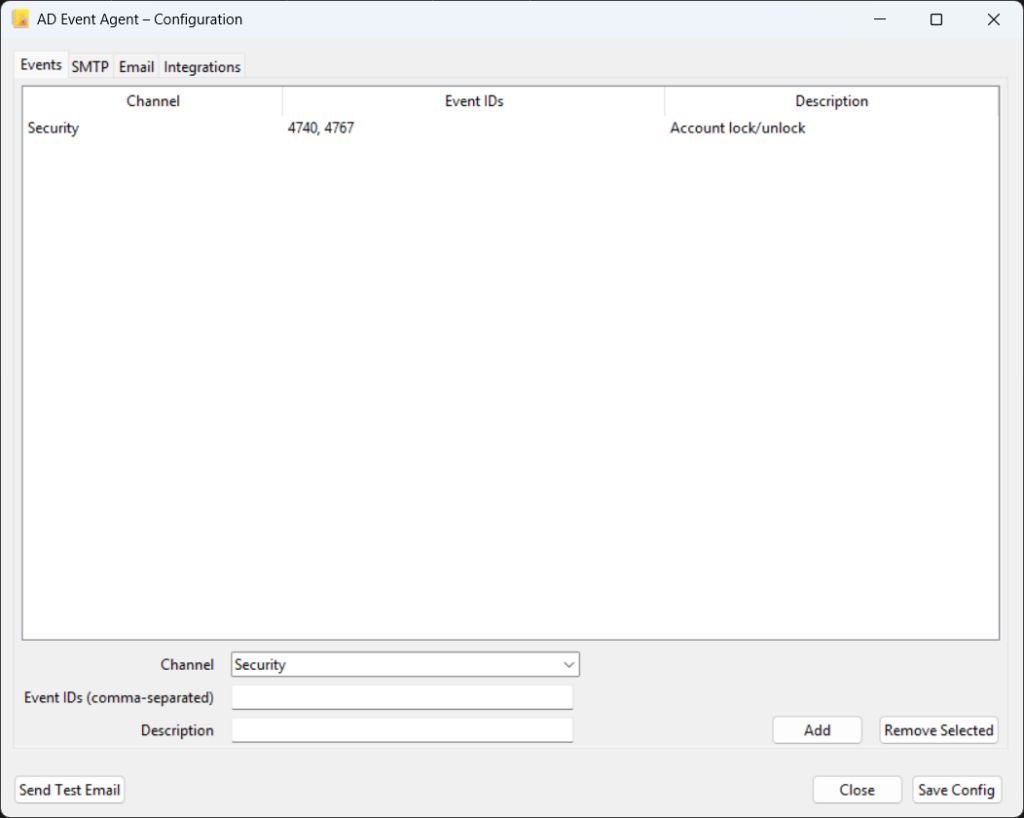
Task: Save the configuration with Save Config
Action: click(x=956, y=790)
